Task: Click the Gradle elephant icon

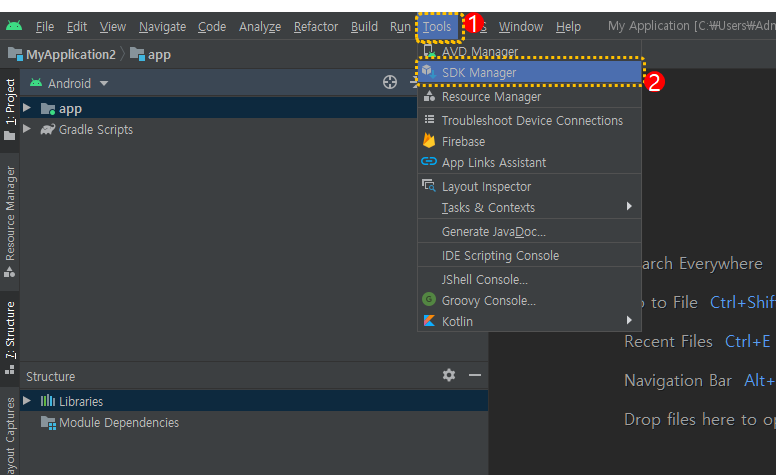Action: [x=48, y=129]
